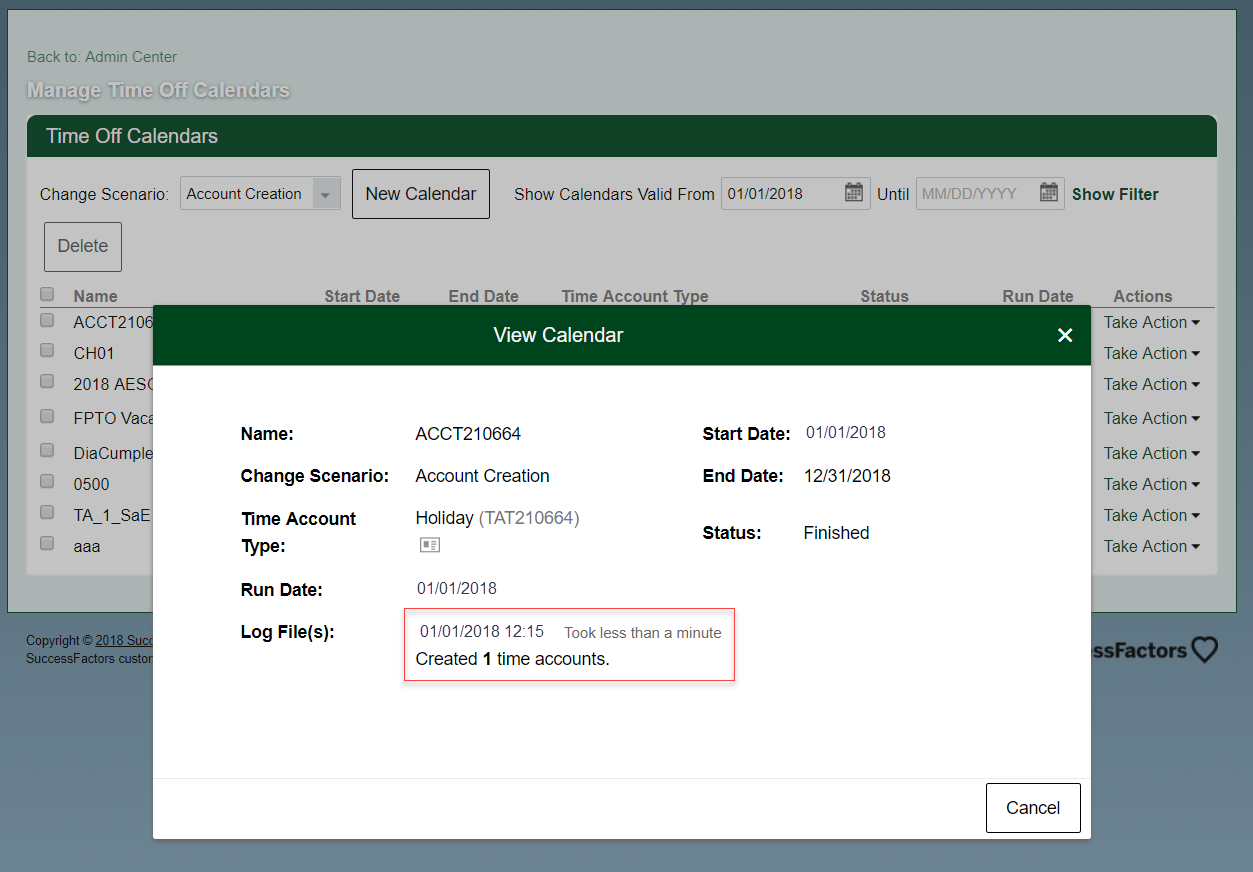Check the 0500 row checkbox
This screenshot has height=872, width=1253.
click(x=47, y=481)
